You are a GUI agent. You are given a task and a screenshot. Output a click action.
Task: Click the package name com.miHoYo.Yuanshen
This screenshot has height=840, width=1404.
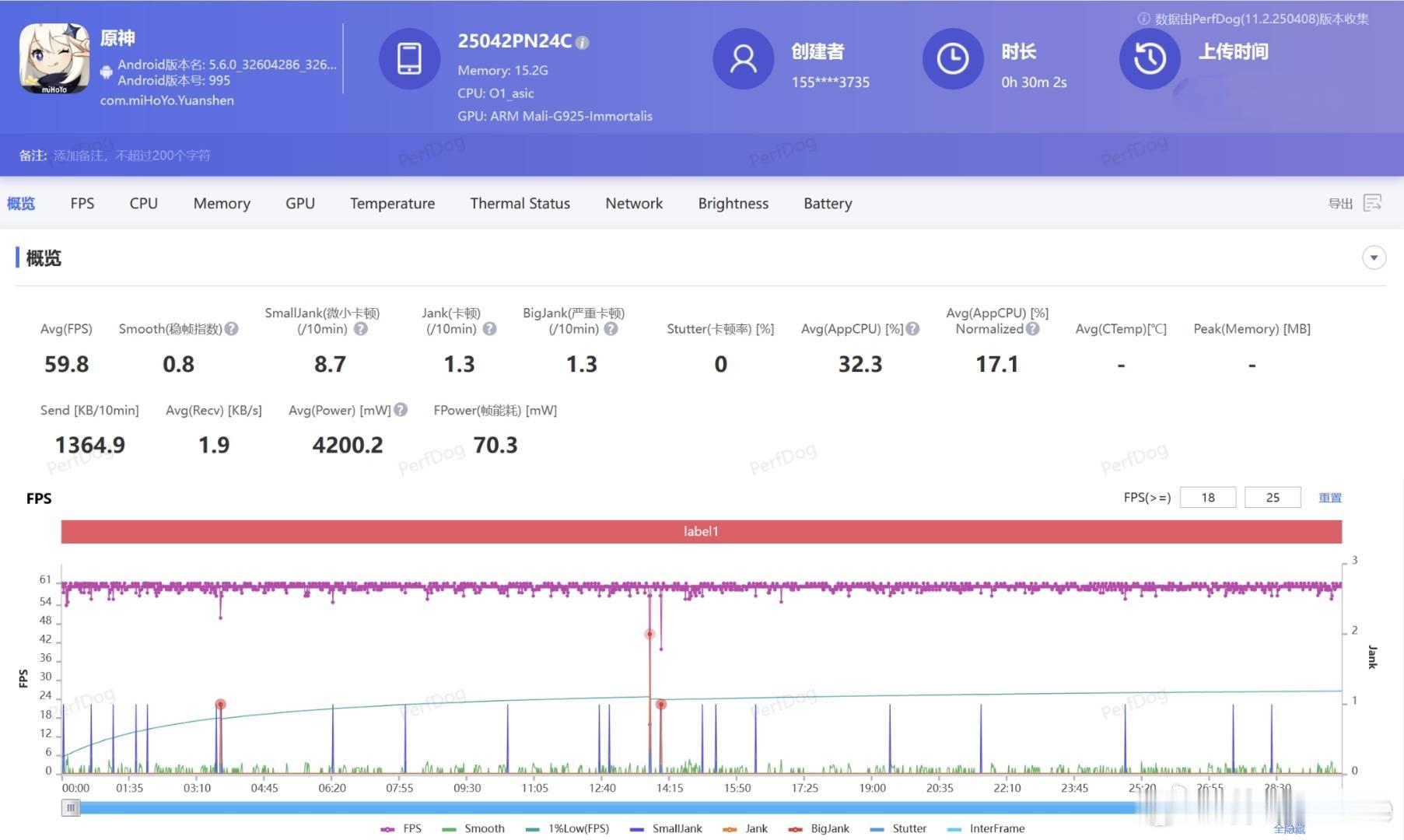click(167, 100)
